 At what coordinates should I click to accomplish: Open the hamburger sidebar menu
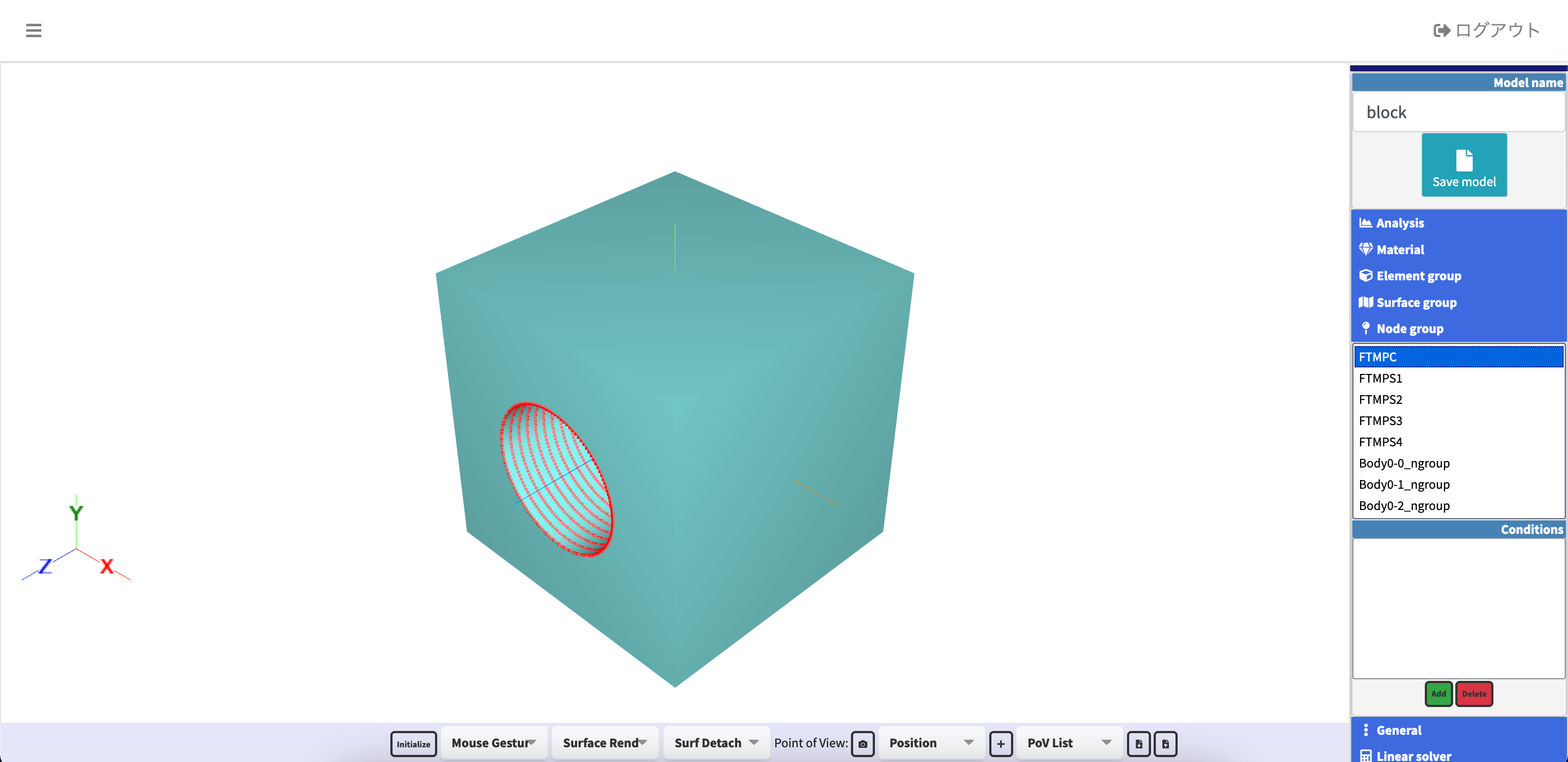click(x=33, y=30)
